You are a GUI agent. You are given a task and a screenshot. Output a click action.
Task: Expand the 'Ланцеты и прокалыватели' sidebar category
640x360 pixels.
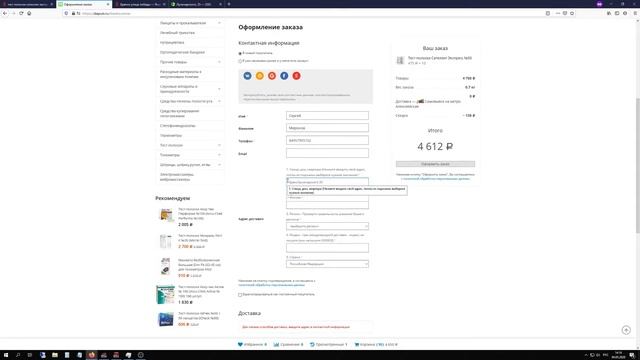(x=219, y=23)
